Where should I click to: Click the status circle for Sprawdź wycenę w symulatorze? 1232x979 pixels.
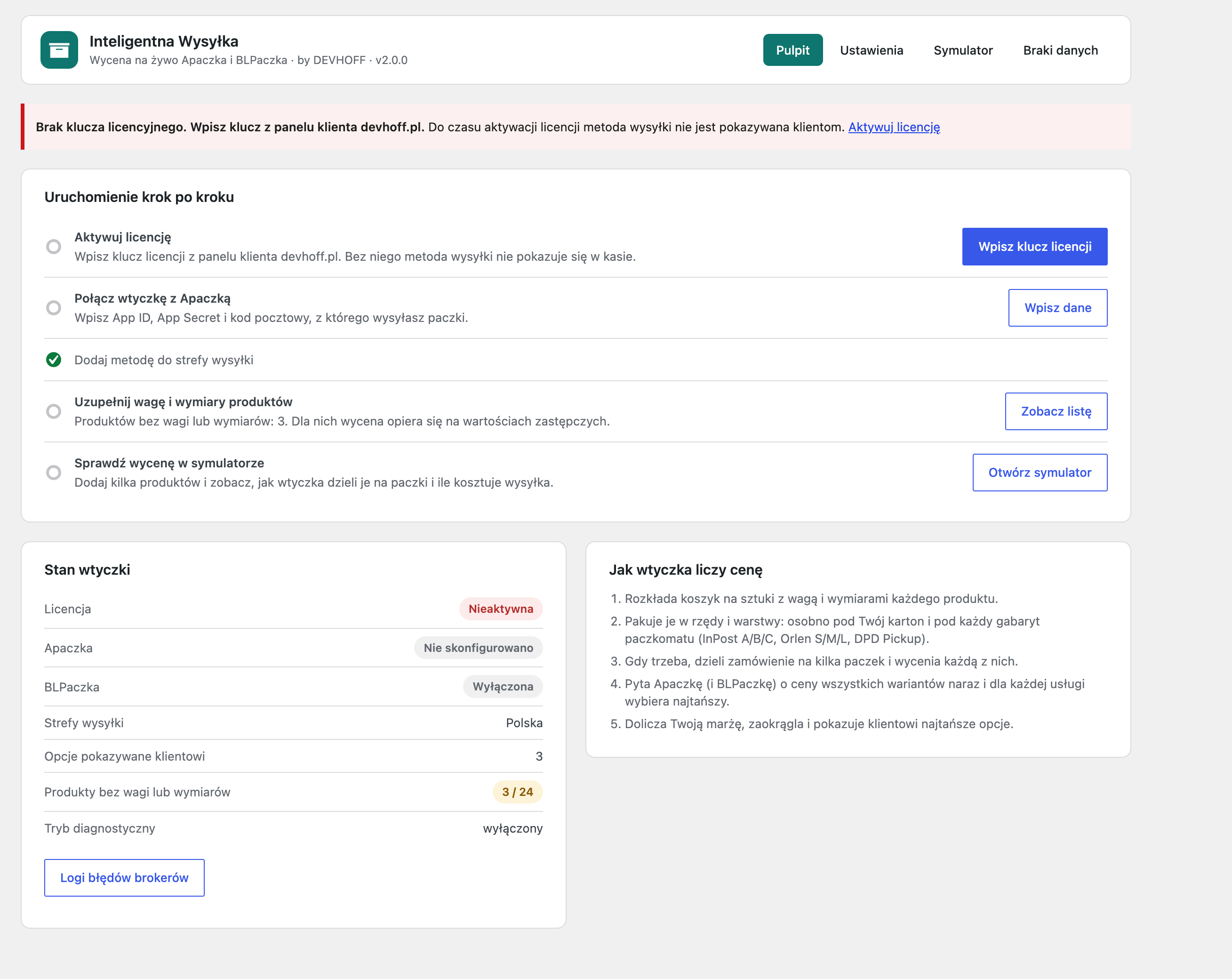pos(54,472)
